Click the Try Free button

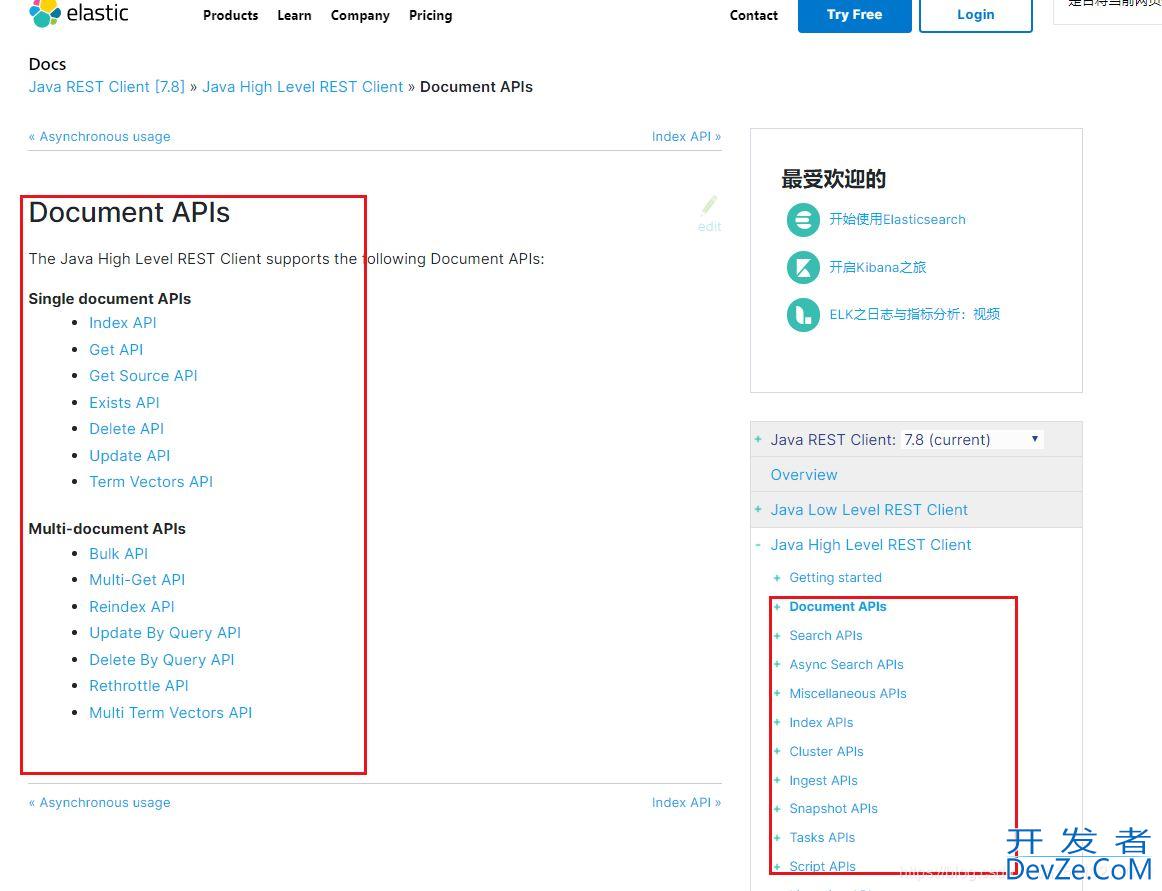coord(854,15)
